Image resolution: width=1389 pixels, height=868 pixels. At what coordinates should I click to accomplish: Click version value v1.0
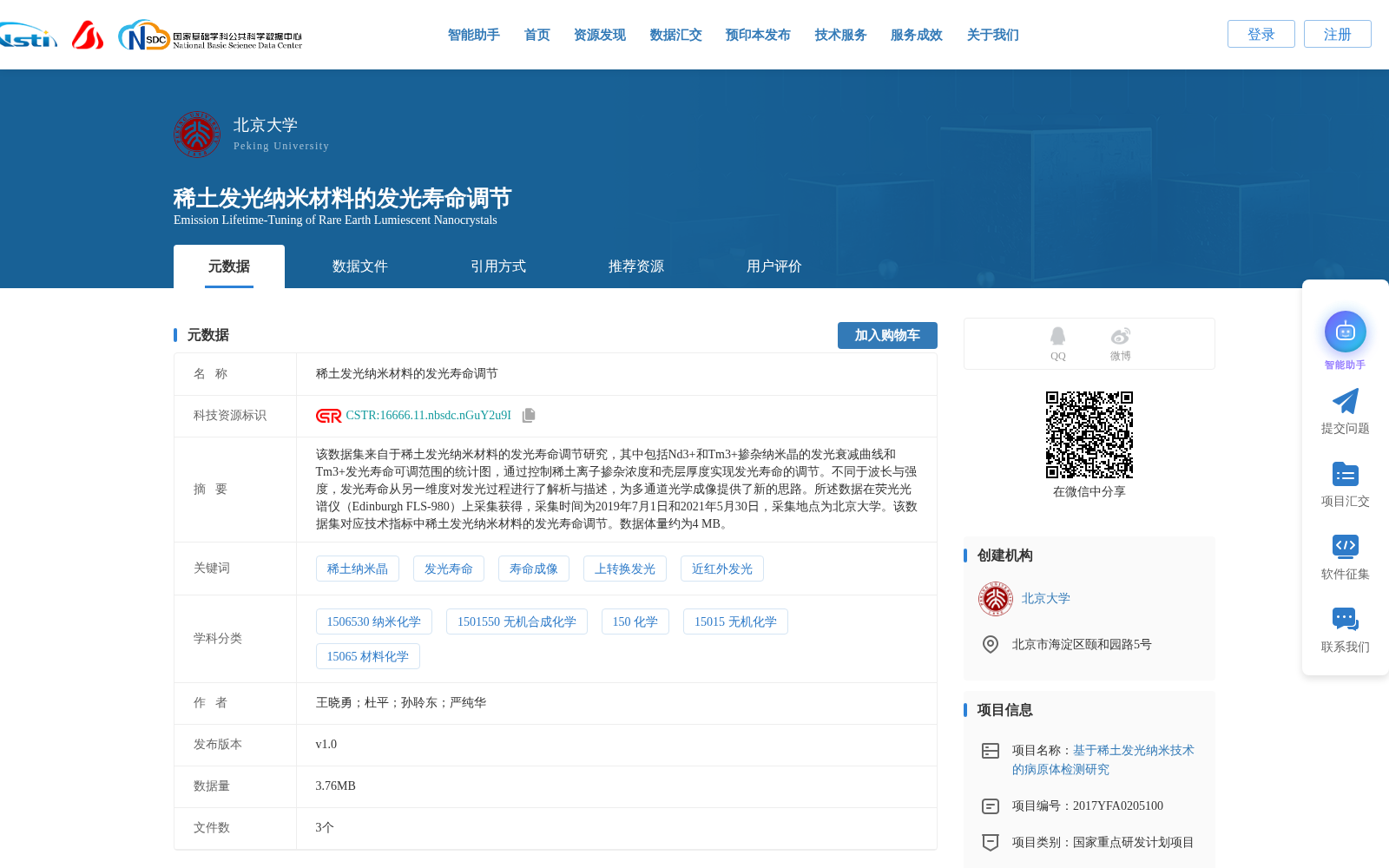[326, 745]
